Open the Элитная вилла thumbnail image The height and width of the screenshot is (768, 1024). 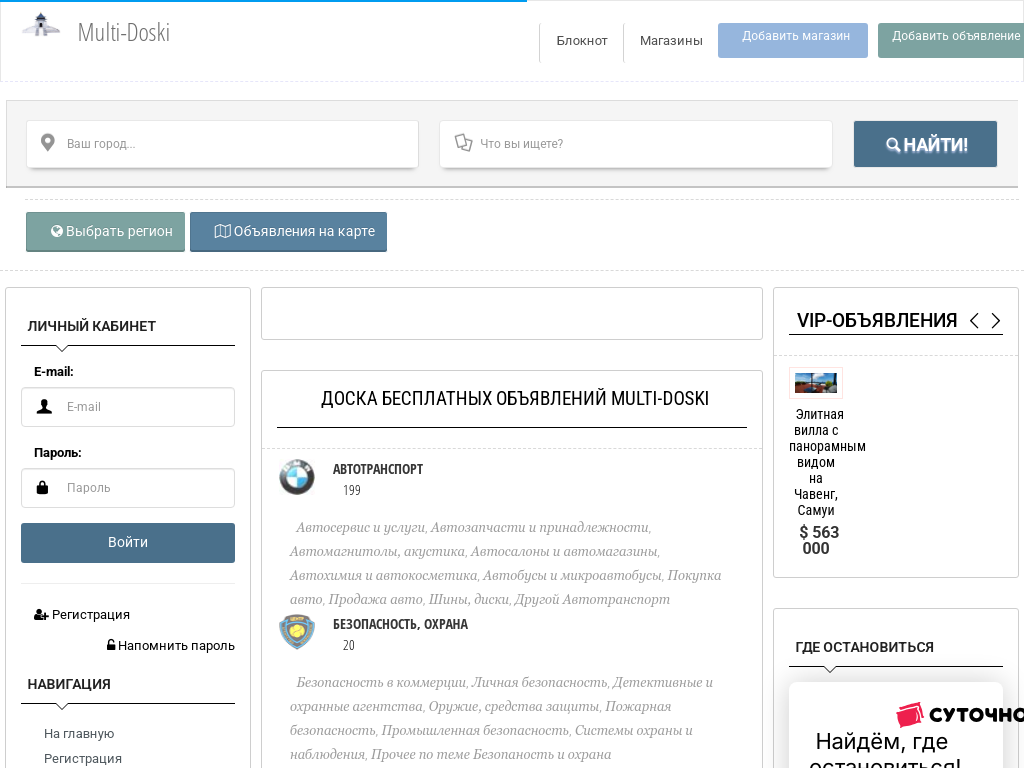(x=816, y=383)
